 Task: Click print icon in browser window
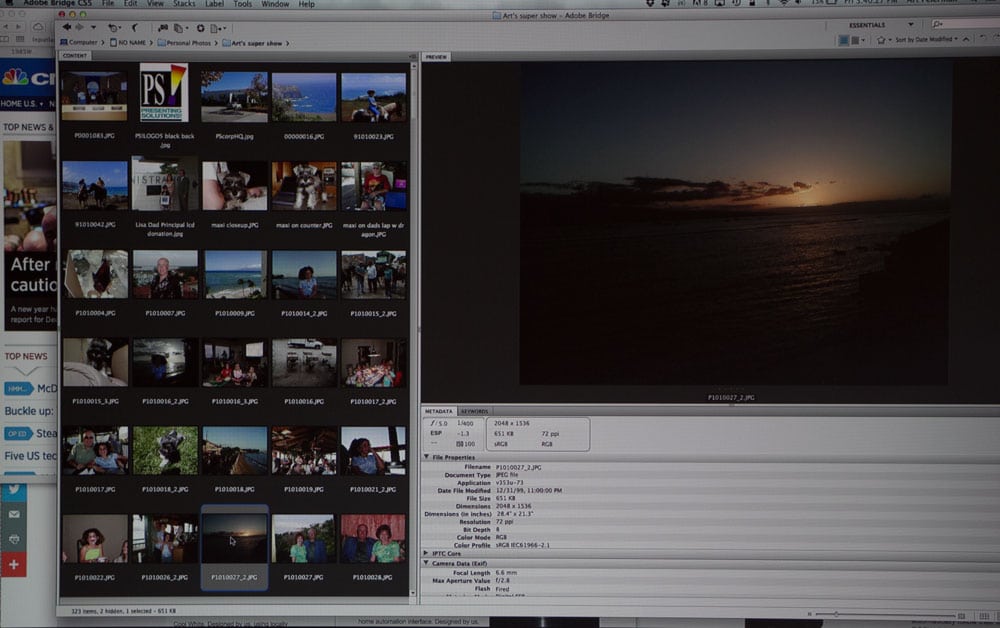click(13, 539)
